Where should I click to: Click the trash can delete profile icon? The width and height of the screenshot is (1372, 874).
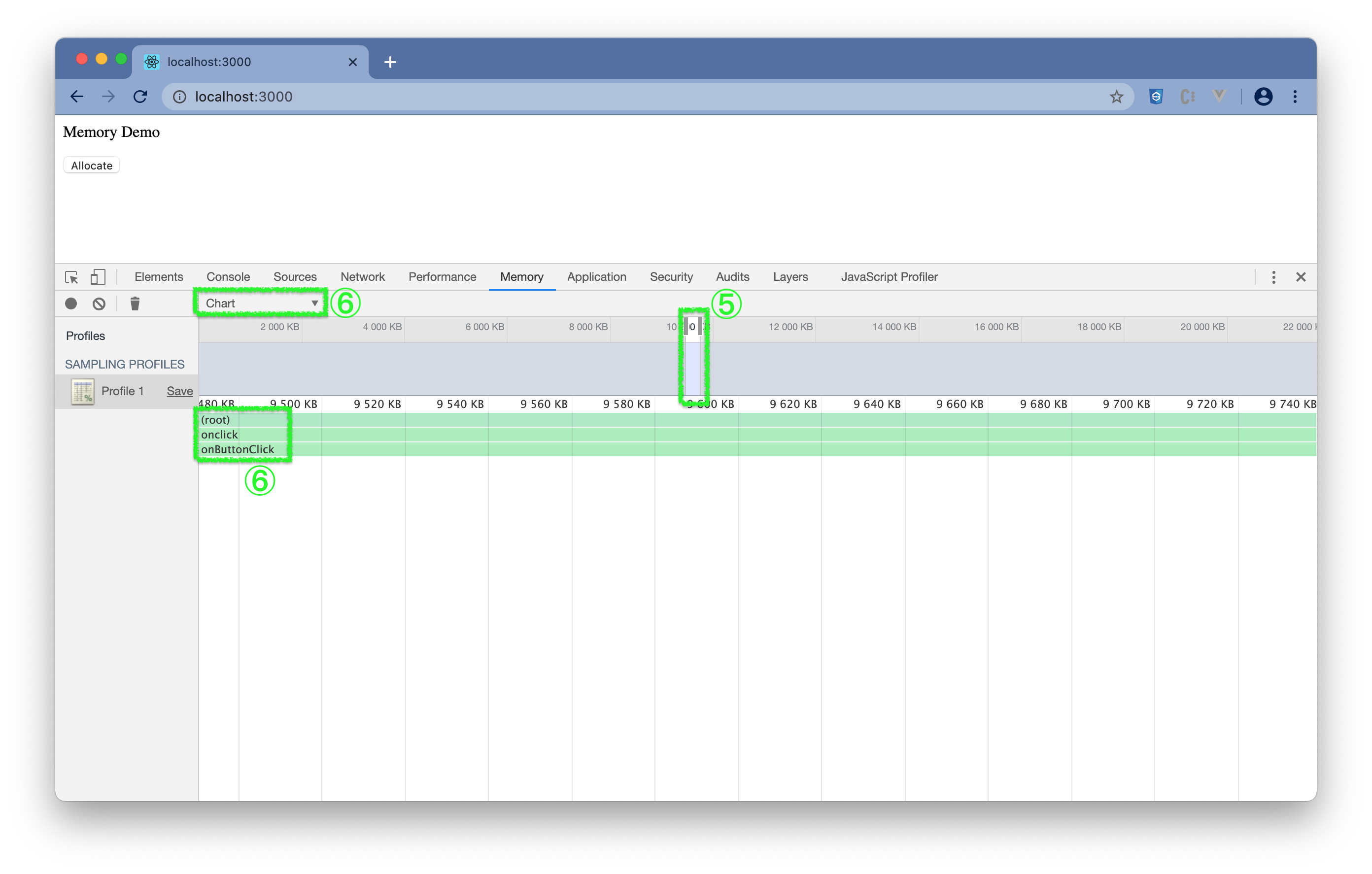[135, 303]
